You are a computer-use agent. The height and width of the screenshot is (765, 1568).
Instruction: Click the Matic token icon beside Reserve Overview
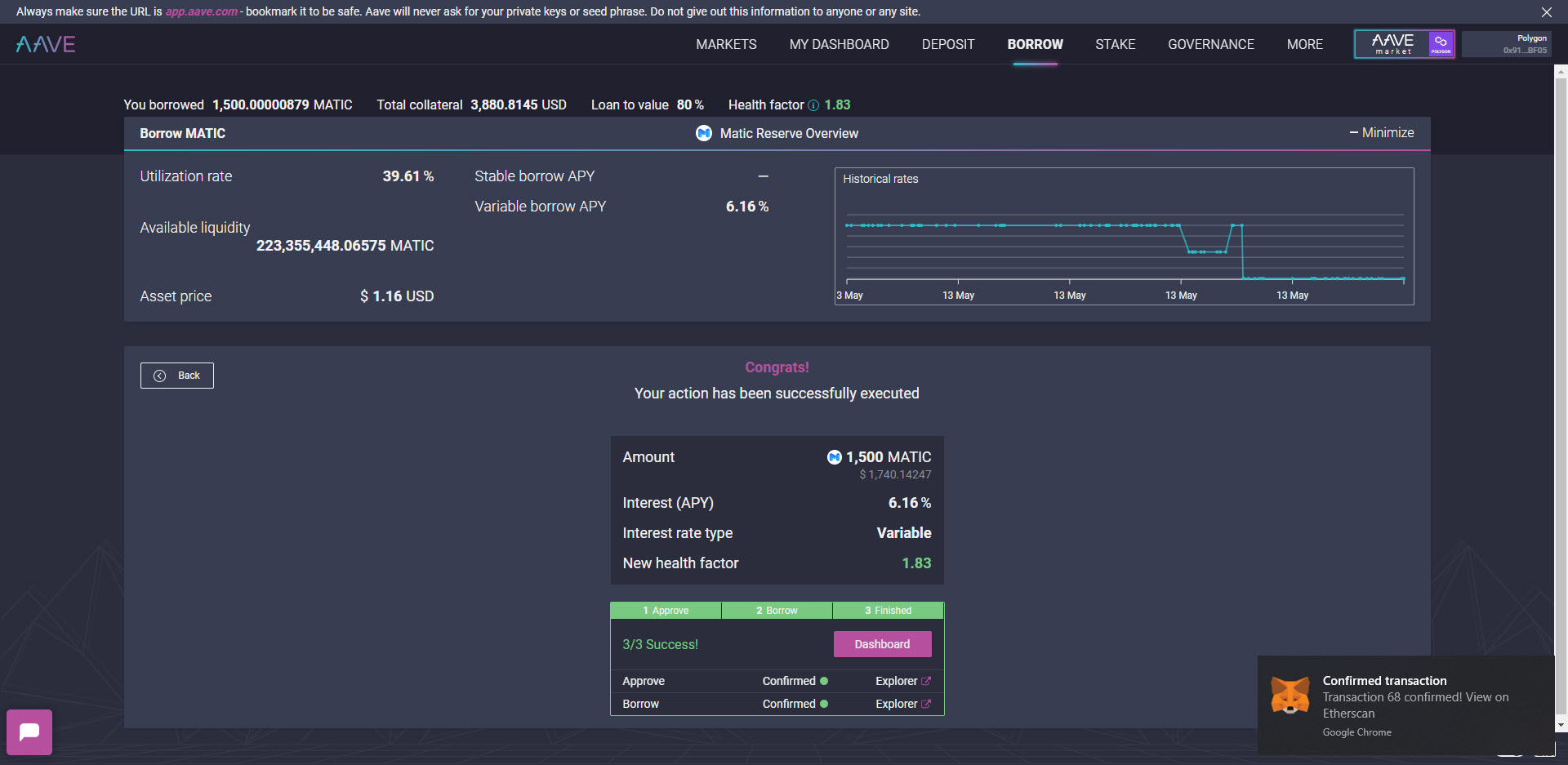point(704,133)
